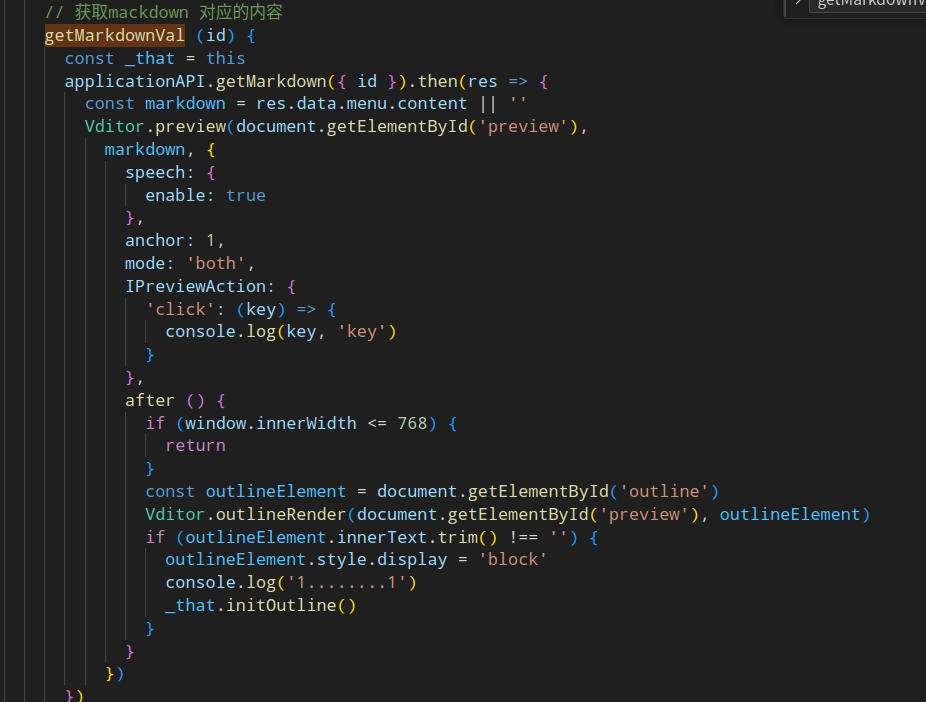Click the highlighted getMarkdownVal method name
This screenshot has width=926, height=702.
115,35
